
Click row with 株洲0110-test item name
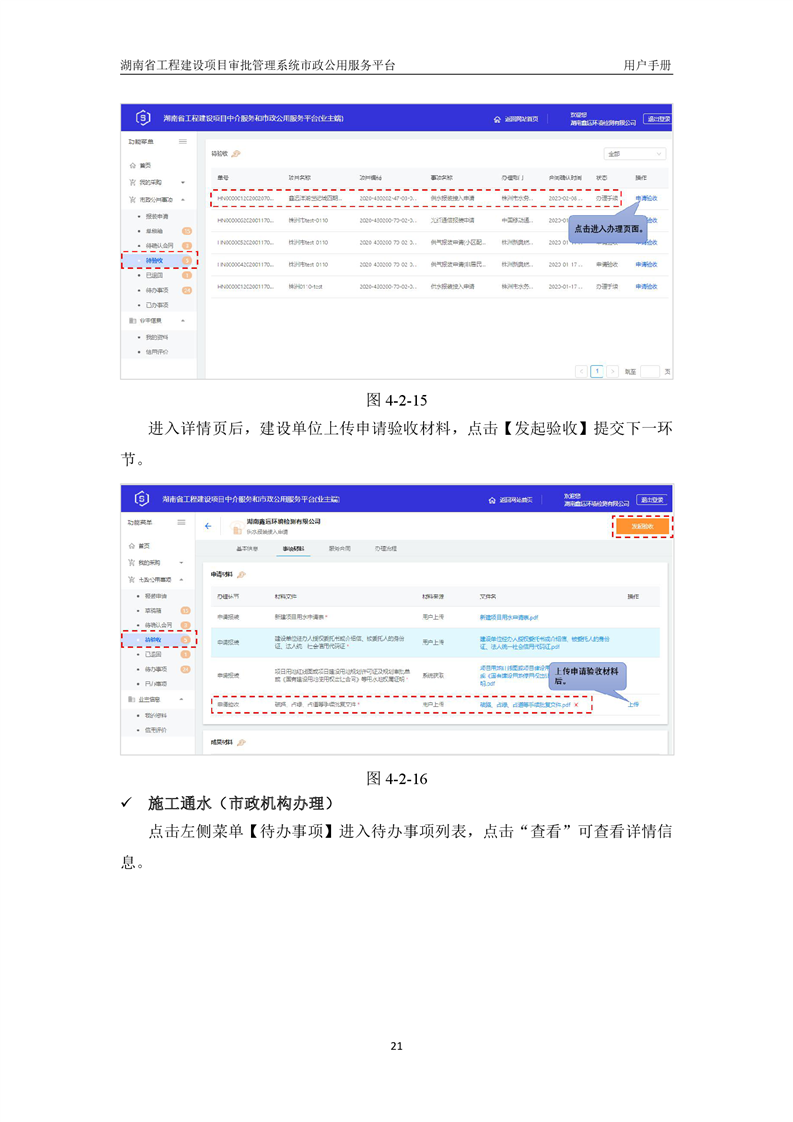439,287
